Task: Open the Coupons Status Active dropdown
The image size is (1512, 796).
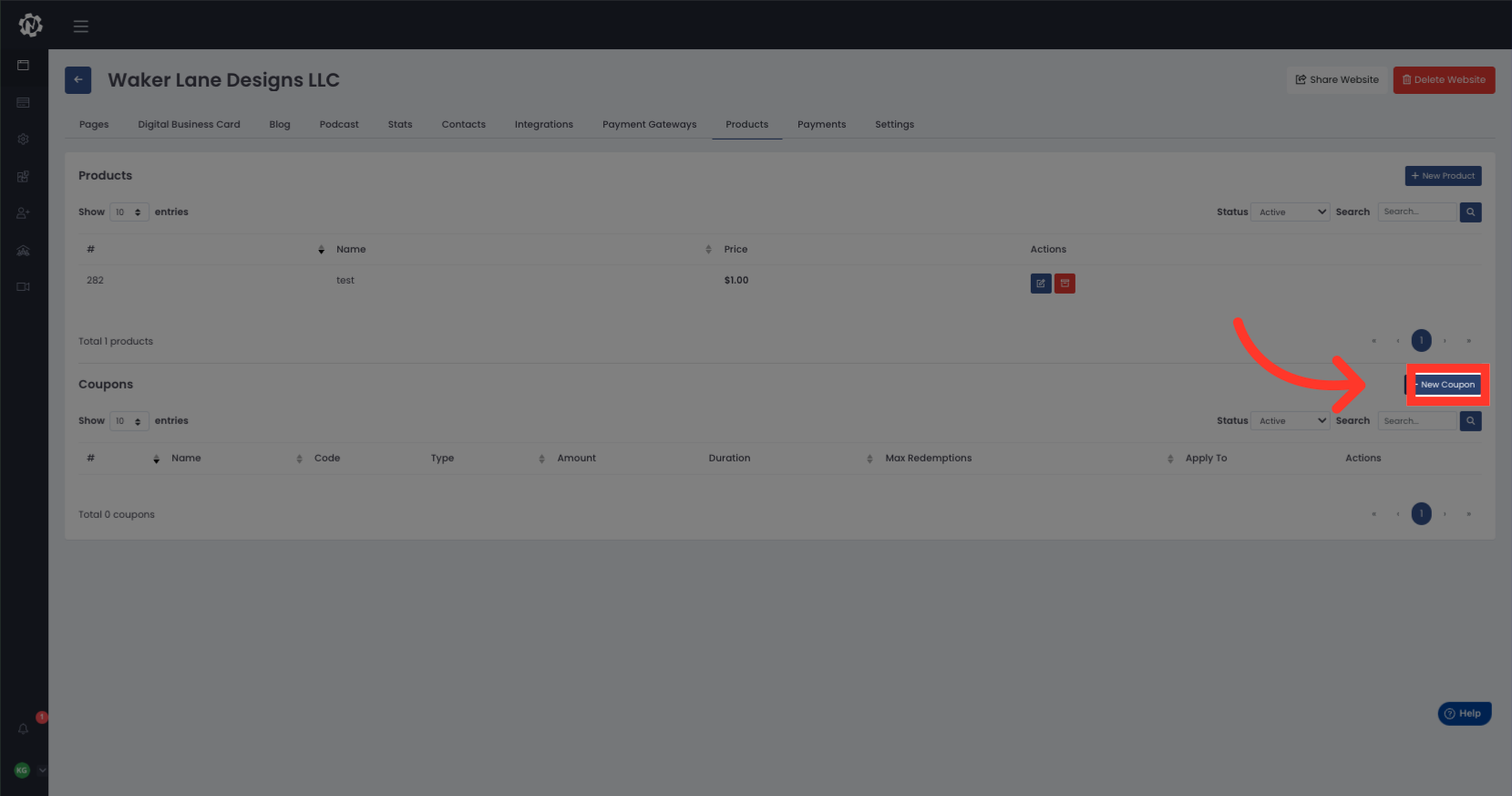Action: point(1291,421)
